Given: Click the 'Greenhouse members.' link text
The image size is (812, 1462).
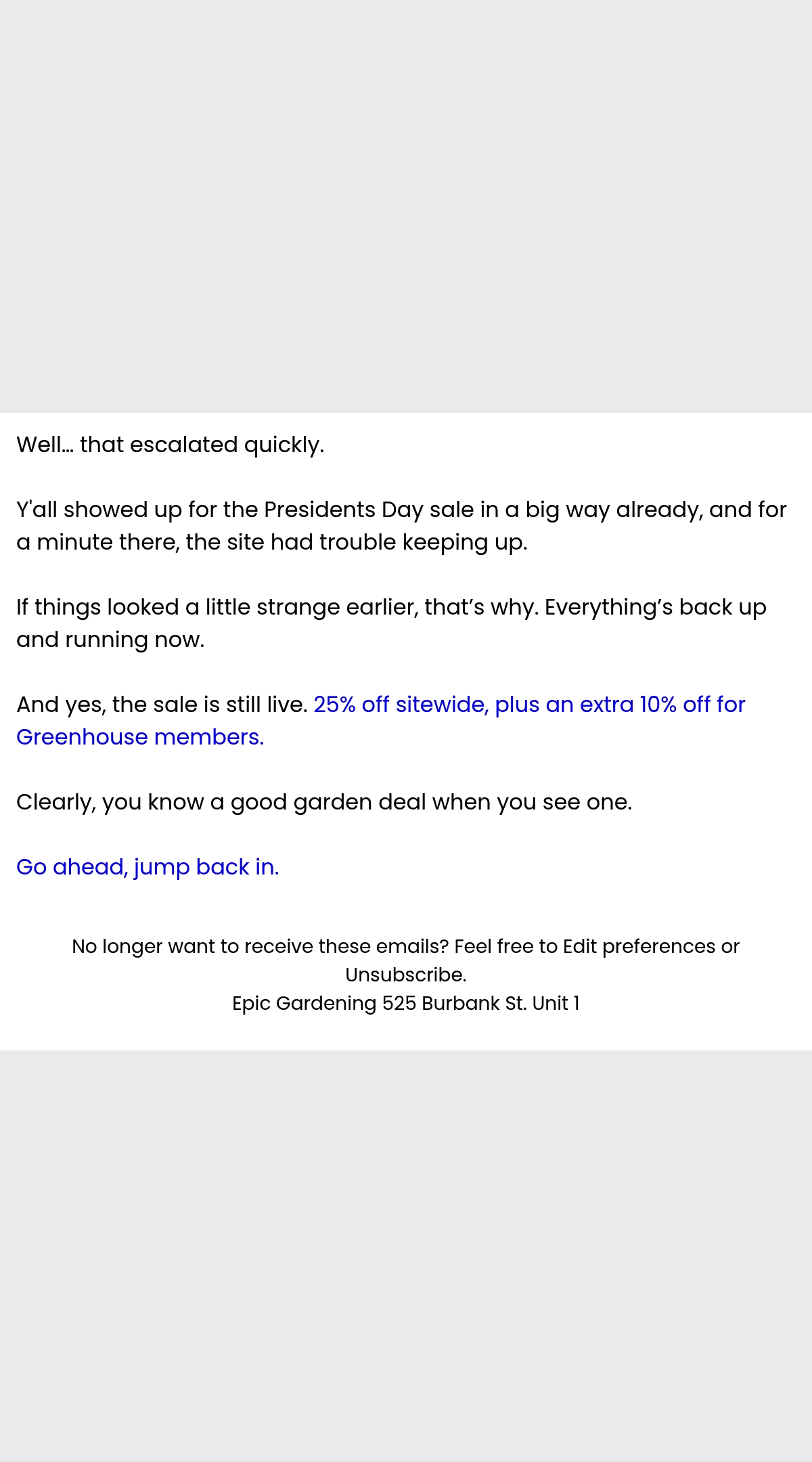Looking at the screenshot, I should [x=140, y=737].
